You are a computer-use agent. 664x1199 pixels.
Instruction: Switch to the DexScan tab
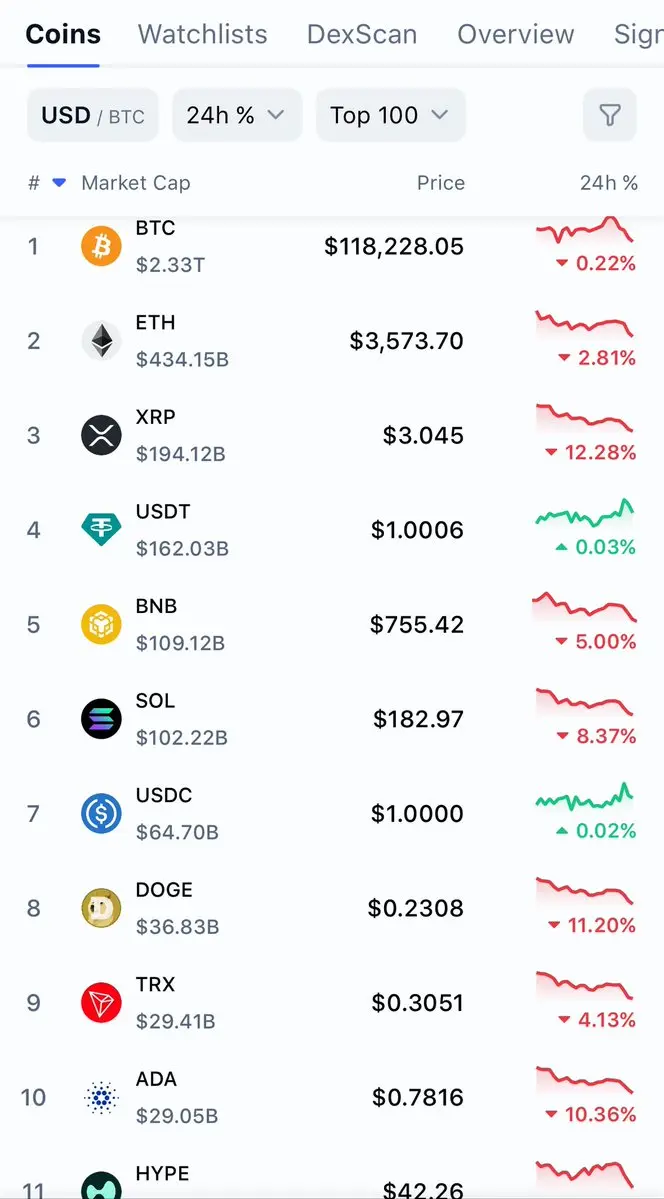point(362,34)
